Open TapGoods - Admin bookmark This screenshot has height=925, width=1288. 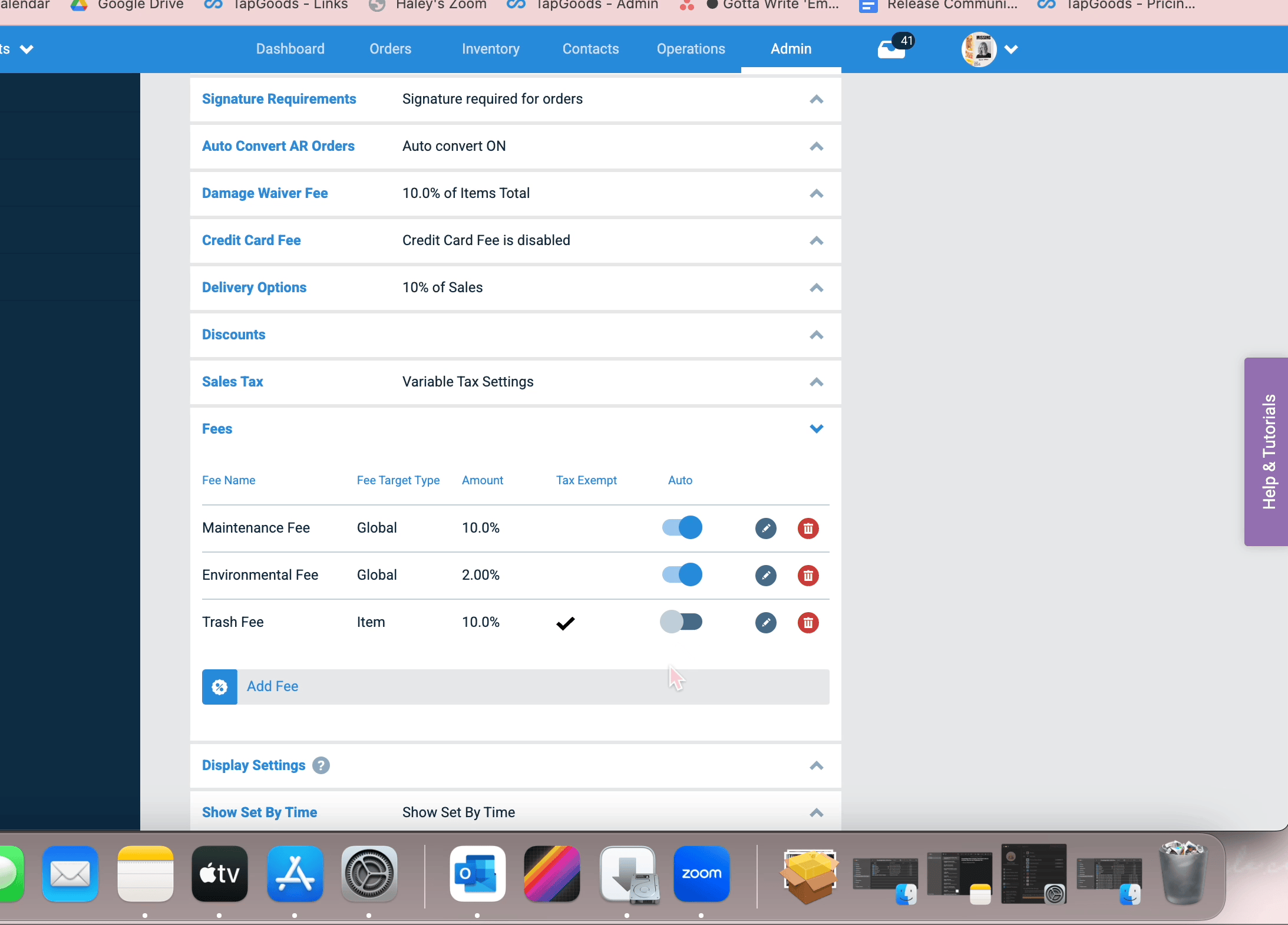(583, 5)
